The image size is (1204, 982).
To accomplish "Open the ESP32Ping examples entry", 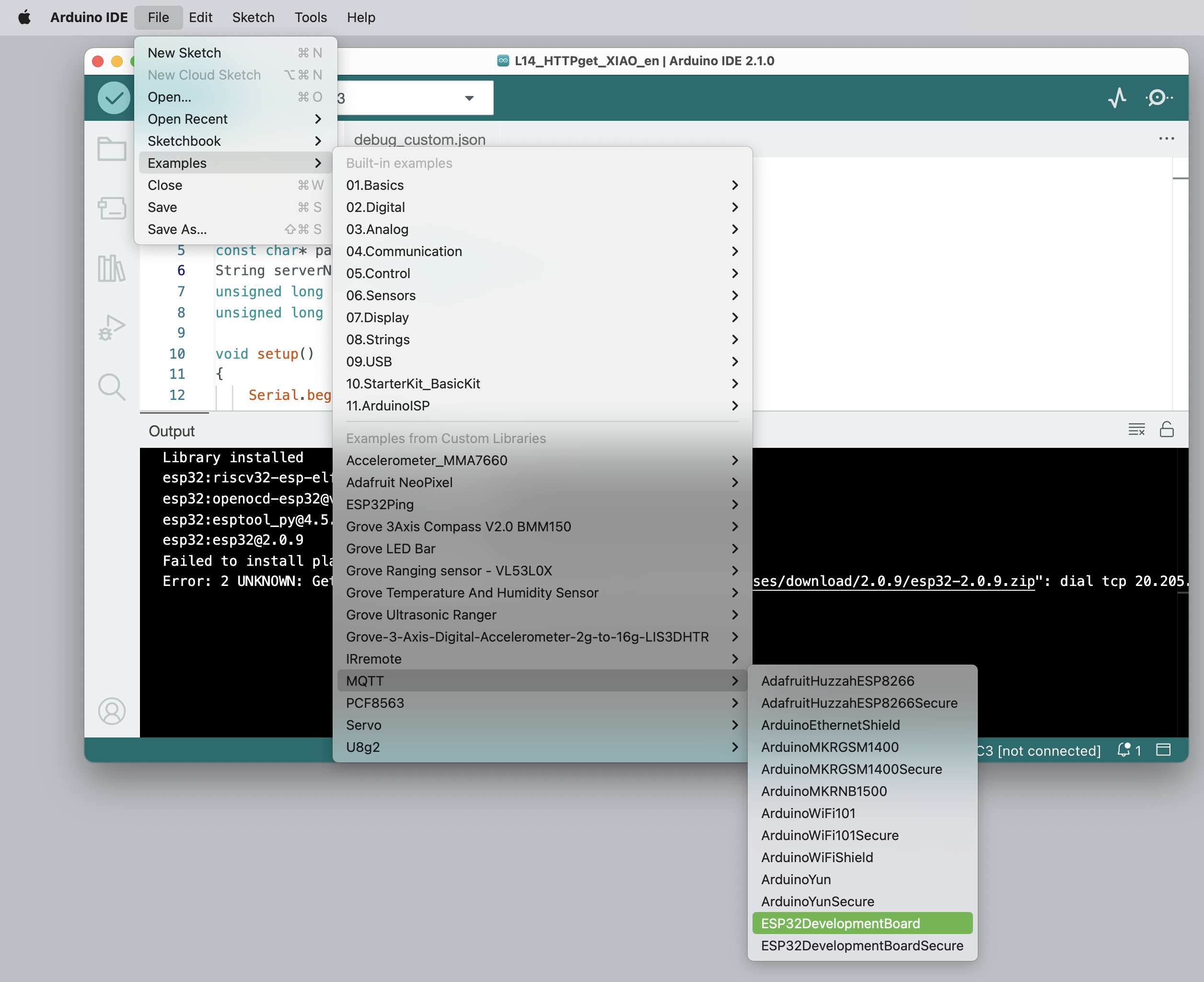I will [x=543, y=504].
